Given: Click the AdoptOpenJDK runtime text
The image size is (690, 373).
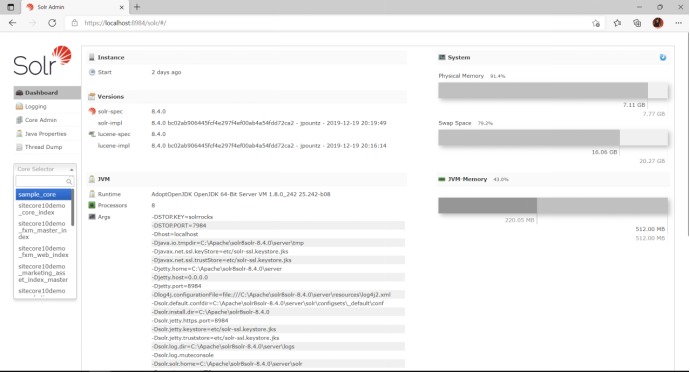Looking at the screenshot, I should (241, 194).
